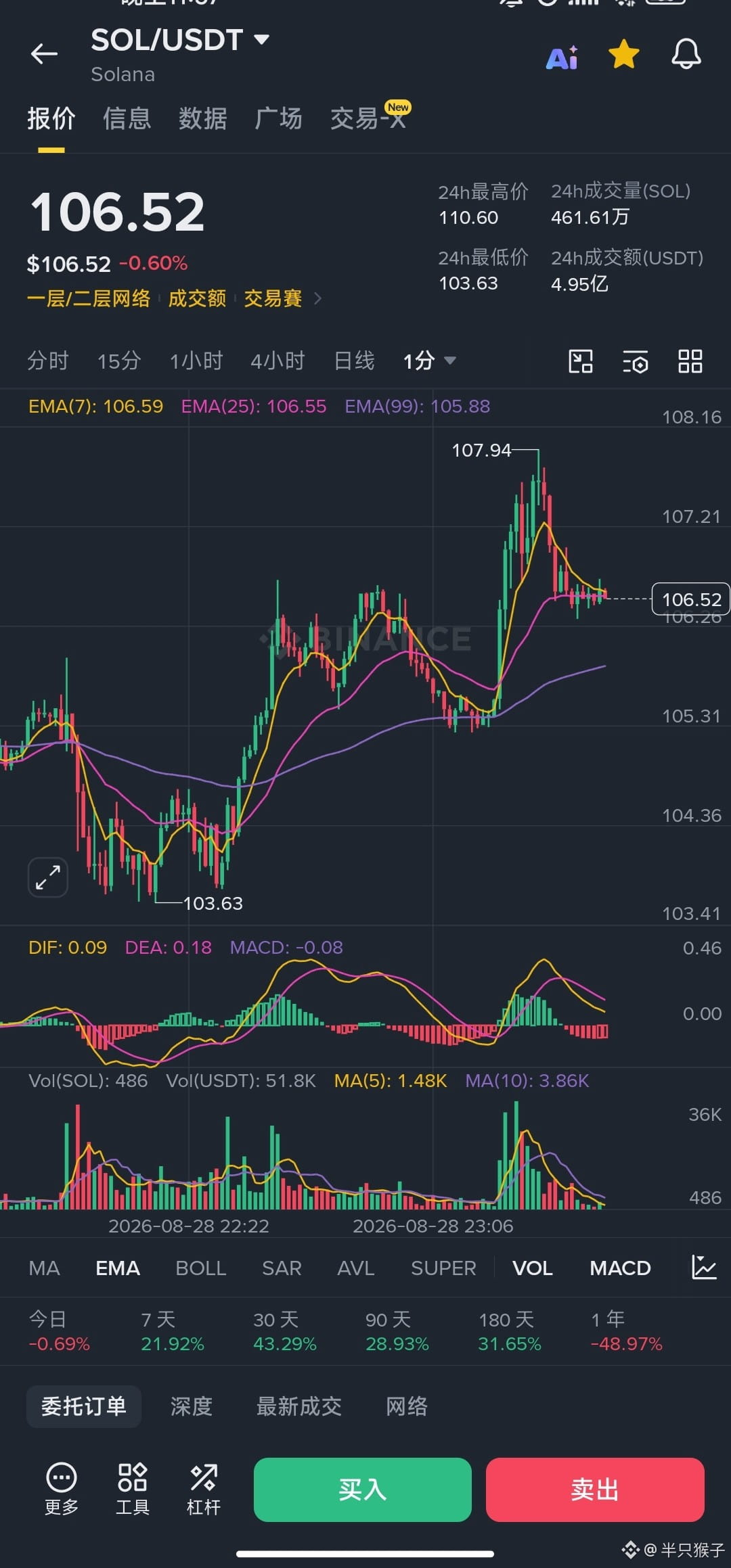The image size is (731, 1568).
Task: Select the MA indicator
Action: tap(45, 1268)
